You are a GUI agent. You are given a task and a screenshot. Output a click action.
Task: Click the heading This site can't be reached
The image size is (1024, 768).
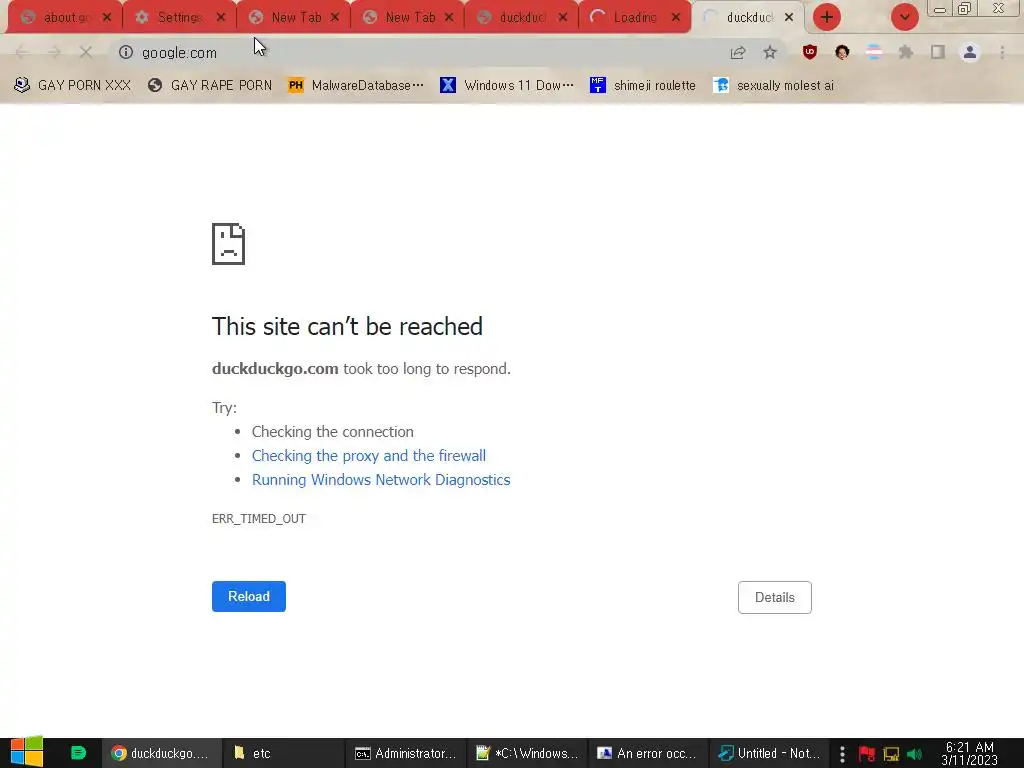pyautogui.click(x=347, y=326)
